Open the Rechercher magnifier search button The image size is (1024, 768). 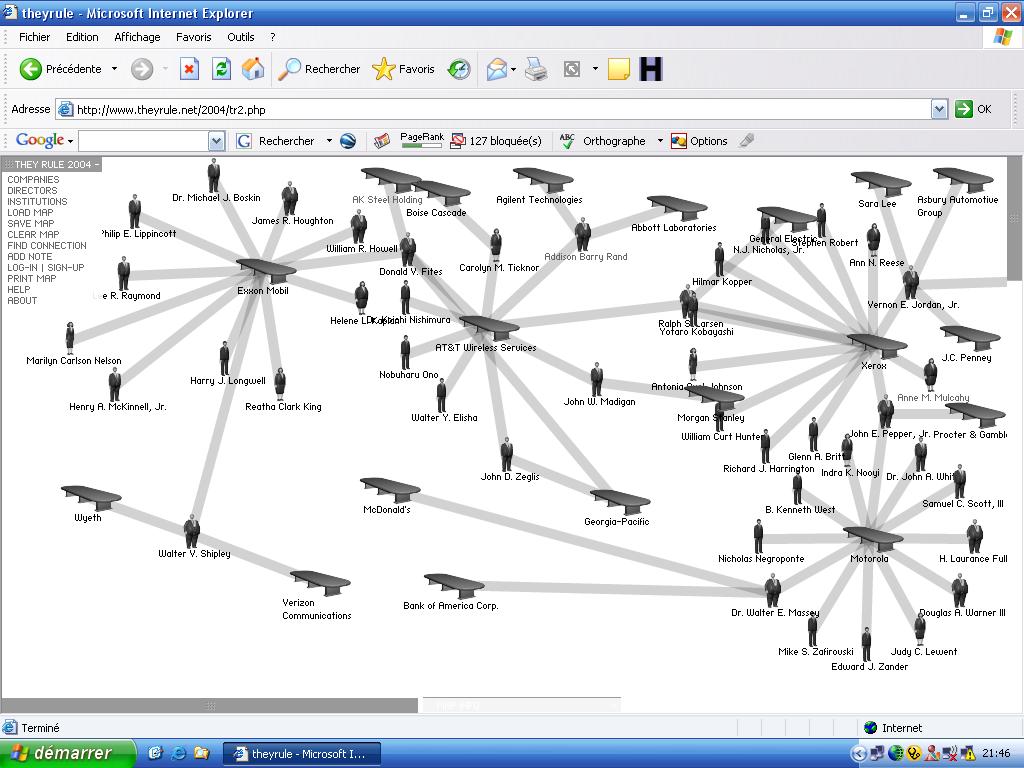319,69
